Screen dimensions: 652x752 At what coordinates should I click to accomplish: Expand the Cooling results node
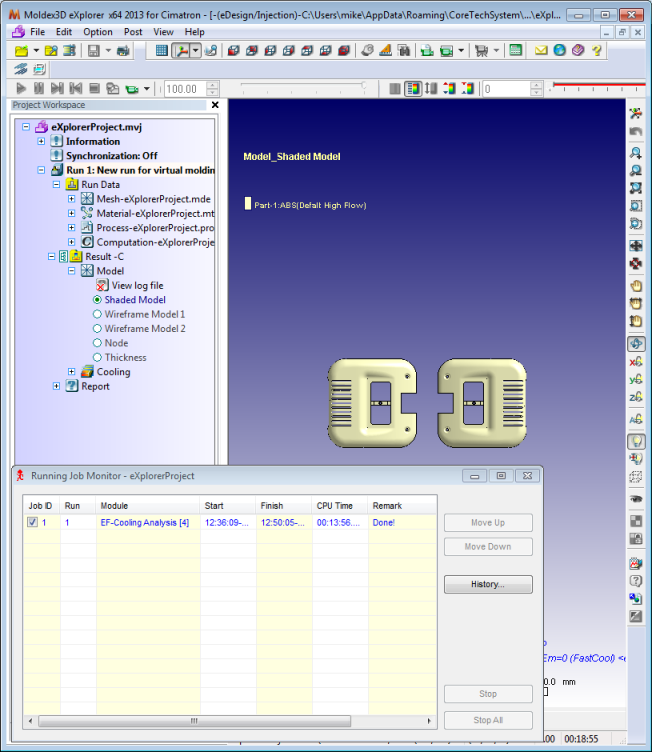pos(71,372)
